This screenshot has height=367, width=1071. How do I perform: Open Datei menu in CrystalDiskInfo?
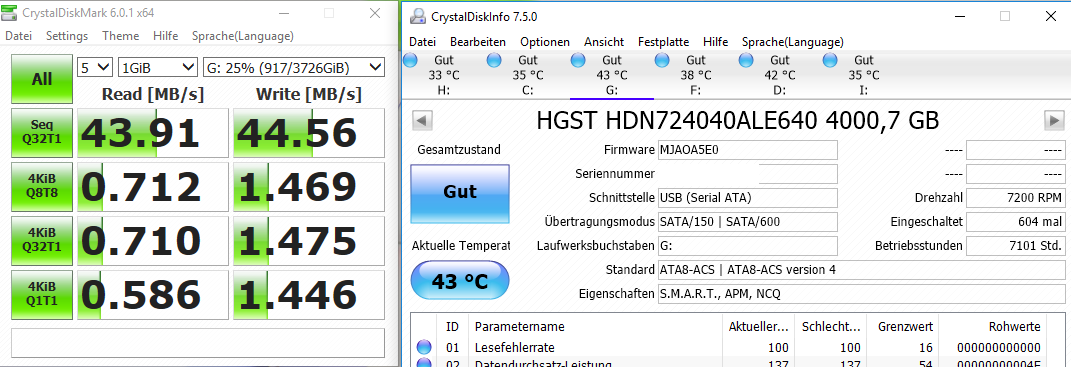422,42
